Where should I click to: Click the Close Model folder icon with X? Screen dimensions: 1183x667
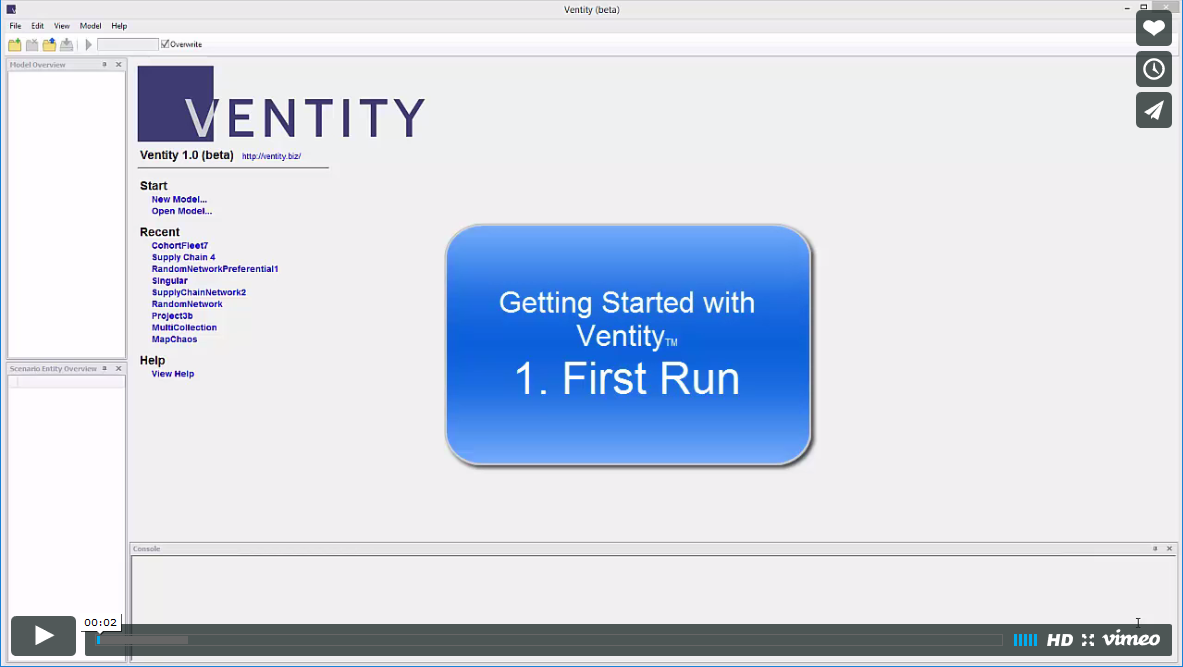(x=32, y=45)
